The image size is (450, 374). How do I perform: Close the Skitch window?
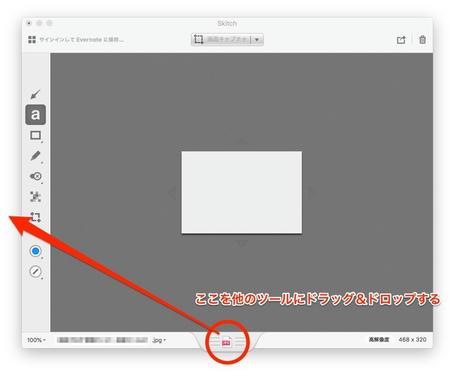coord(29,23)
